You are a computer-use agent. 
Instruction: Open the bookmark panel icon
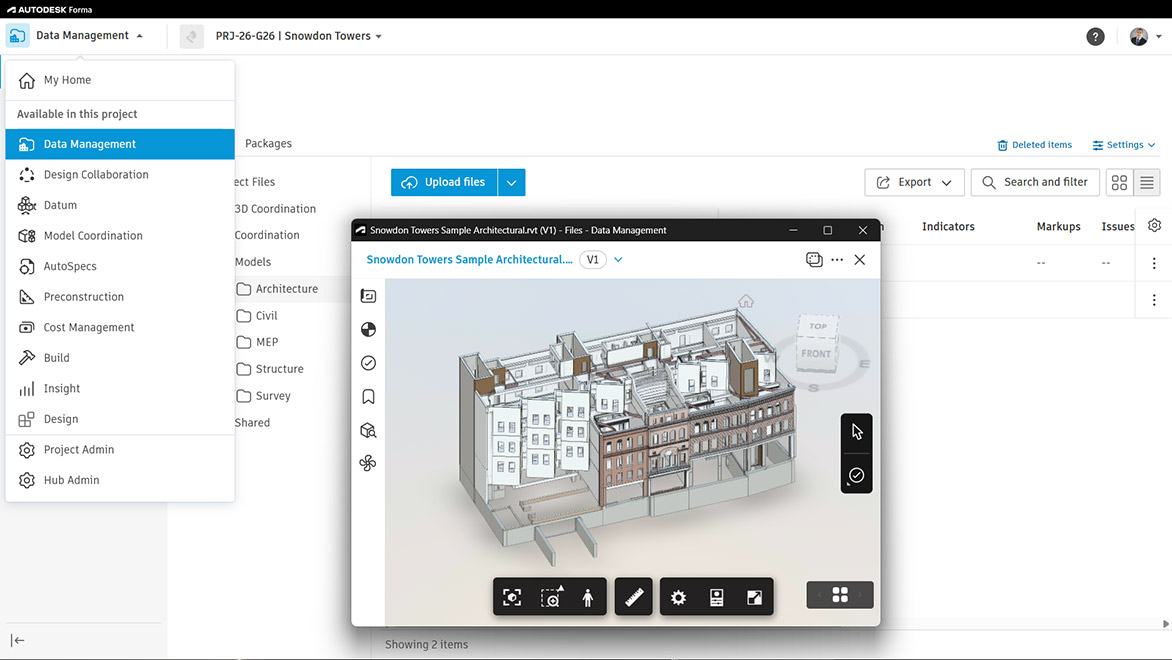coord(368,397)
